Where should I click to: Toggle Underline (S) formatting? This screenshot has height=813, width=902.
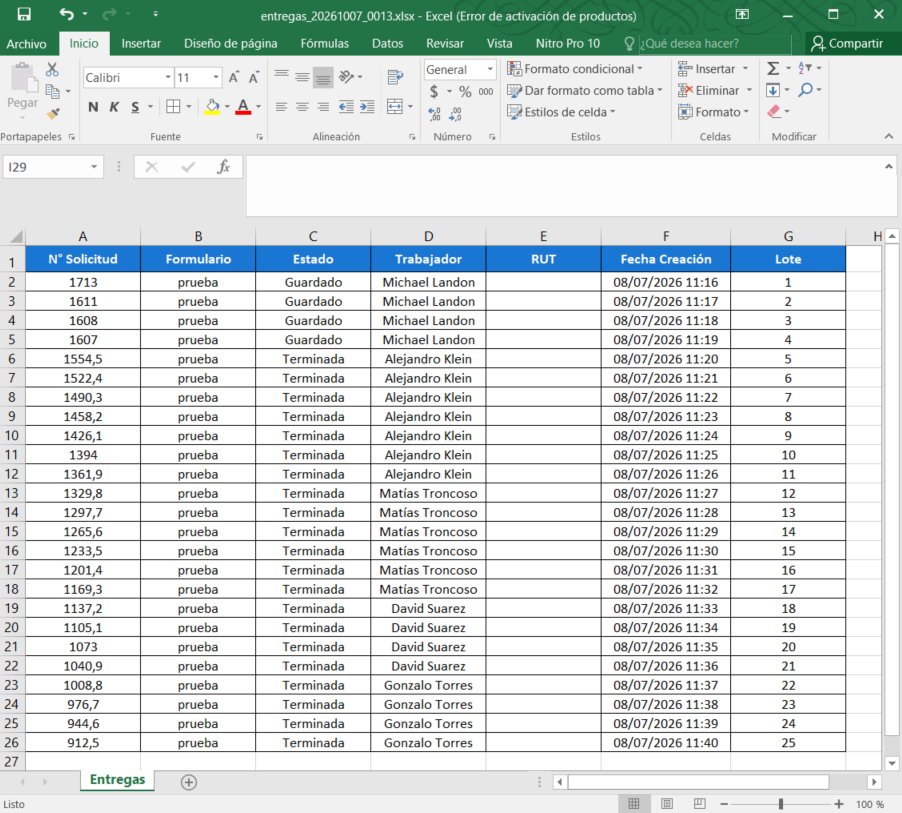coord(135,107)
